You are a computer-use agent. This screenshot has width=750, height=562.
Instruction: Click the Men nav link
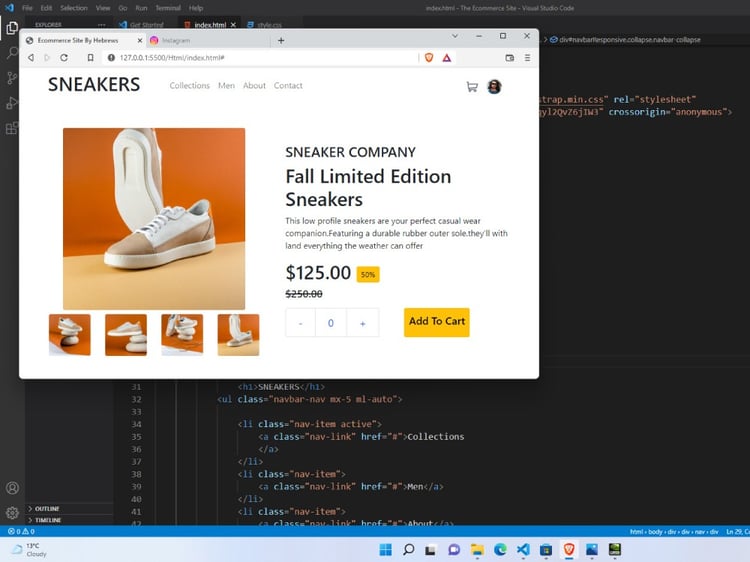pyautogui.click(x=226, y=86)
